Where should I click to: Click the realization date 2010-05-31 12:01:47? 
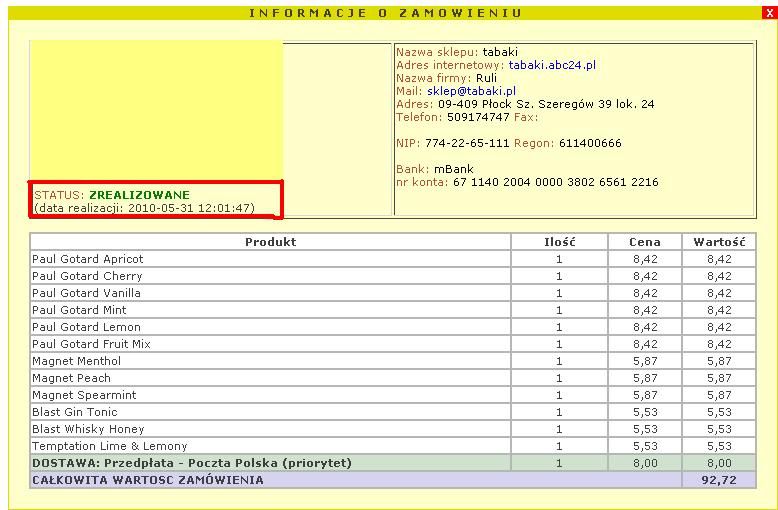tap(191, 208)
